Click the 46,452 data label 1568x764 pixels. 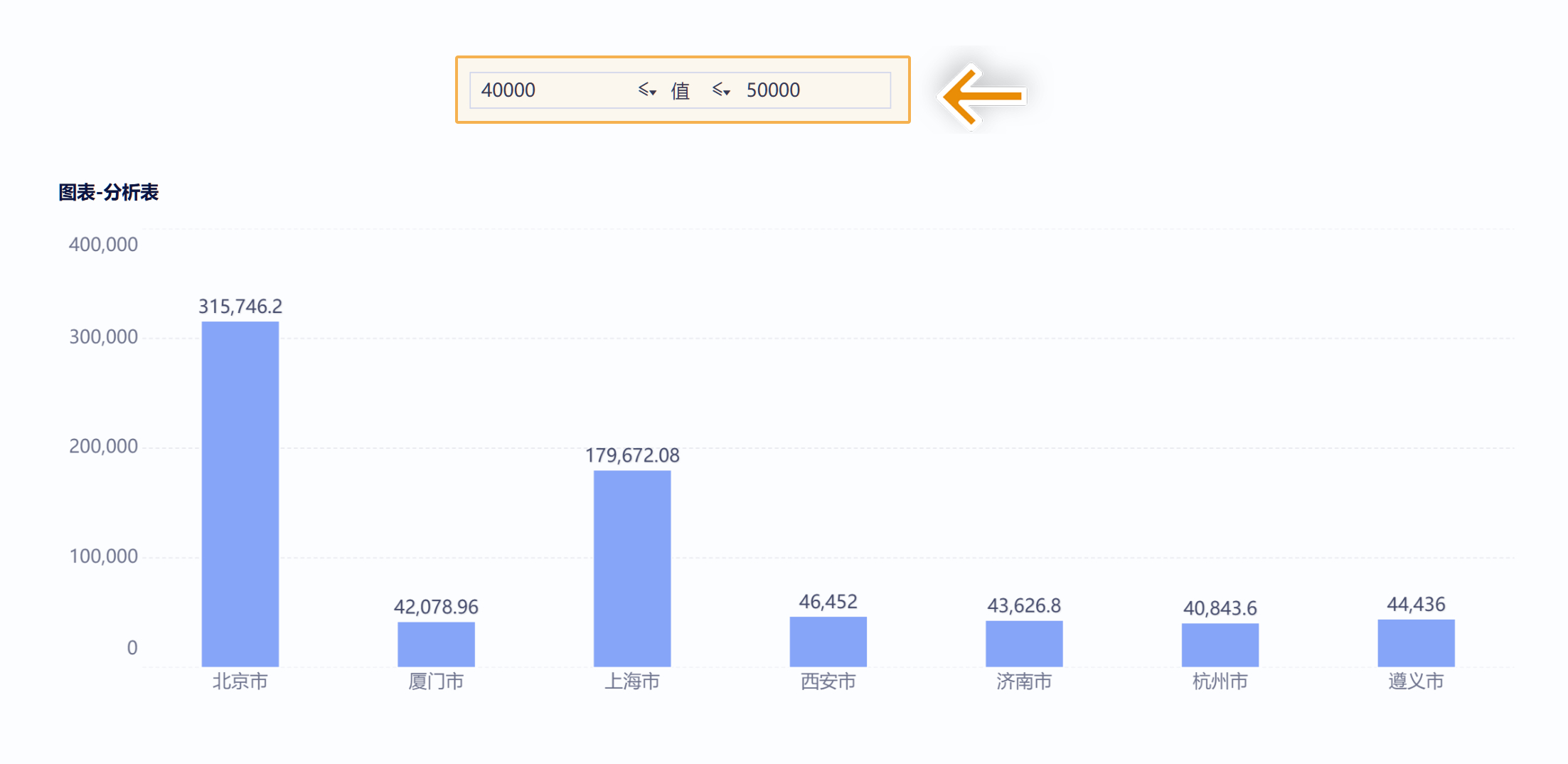(828, 602)
